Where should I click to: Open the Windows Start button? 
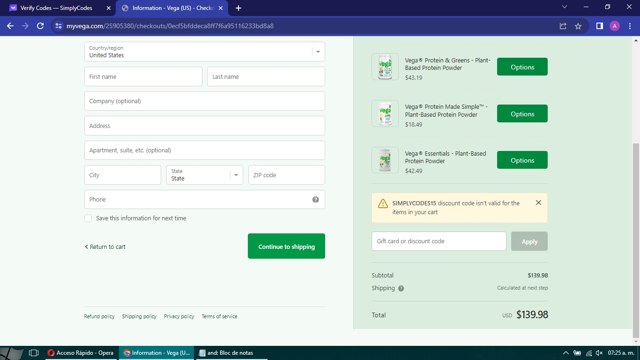[x=11, y=353]
